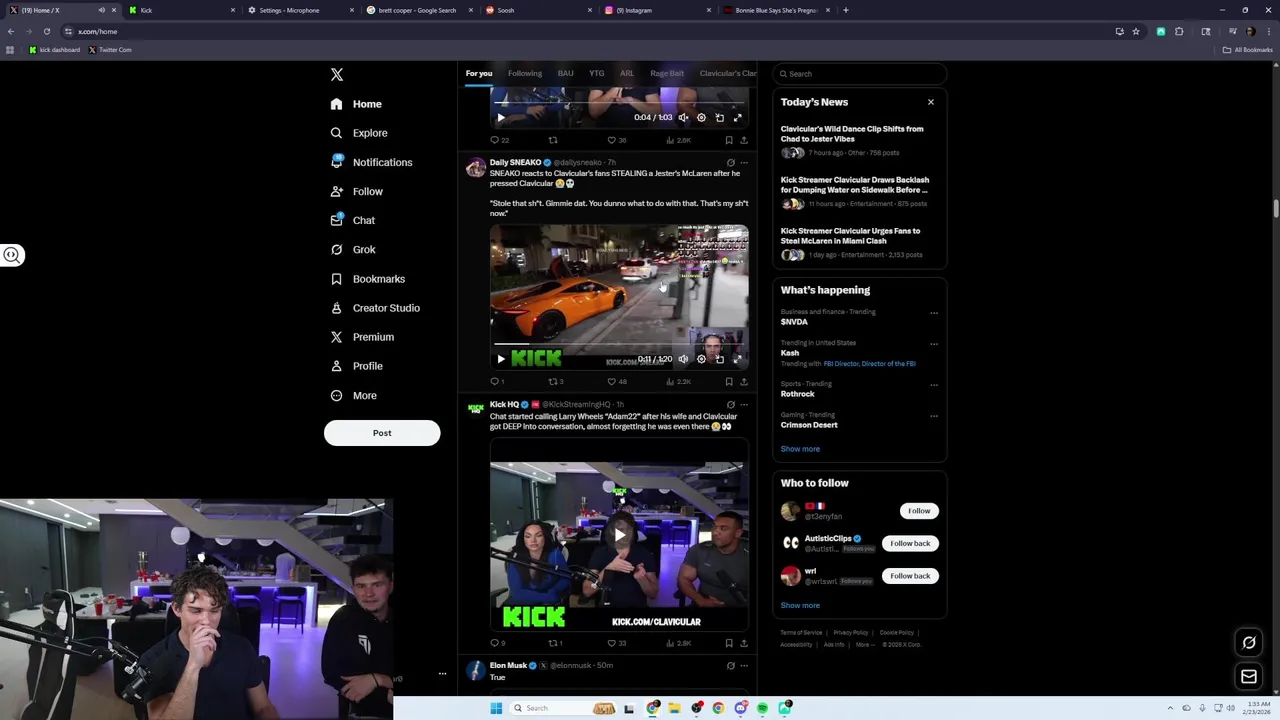1280x720 pixels.
Task: Bookmark the Kick HQ post
Action: pos(729,643)
